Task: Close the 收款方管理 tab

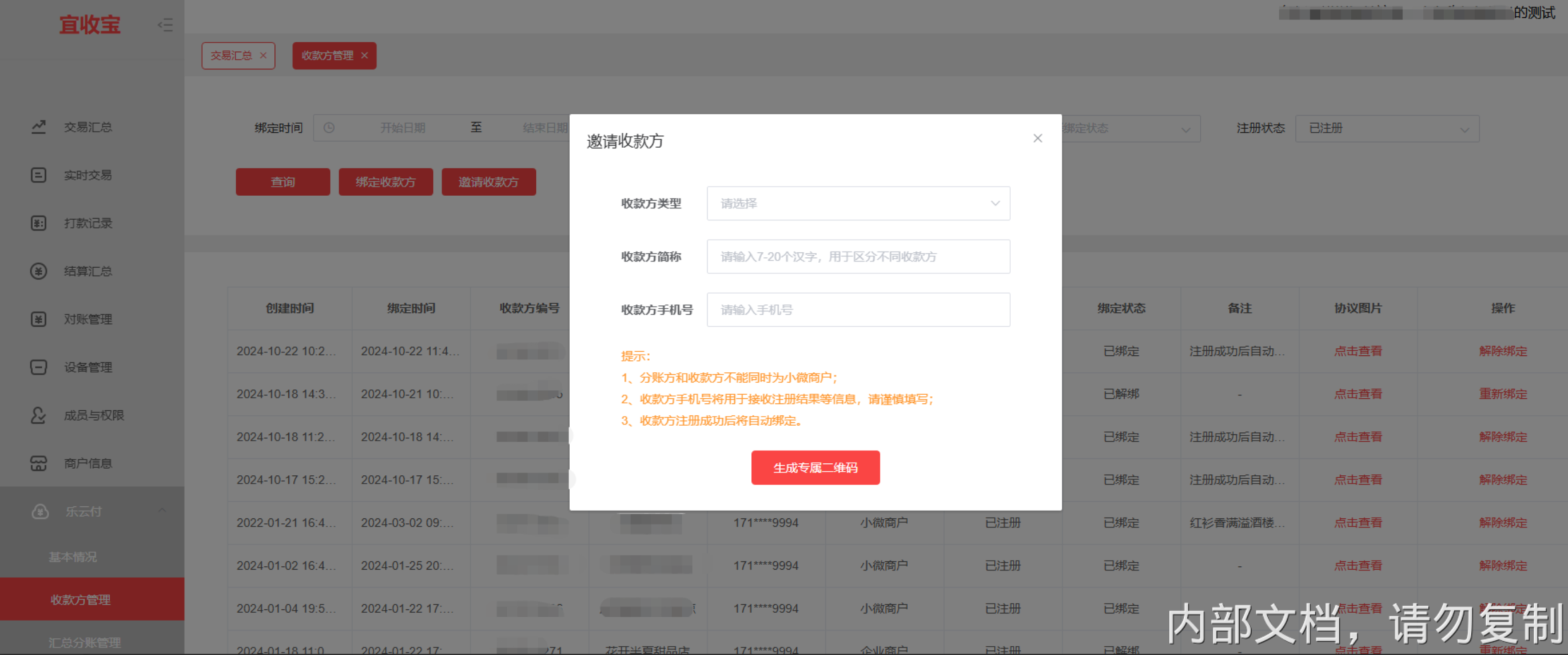Action: (364, 55)
